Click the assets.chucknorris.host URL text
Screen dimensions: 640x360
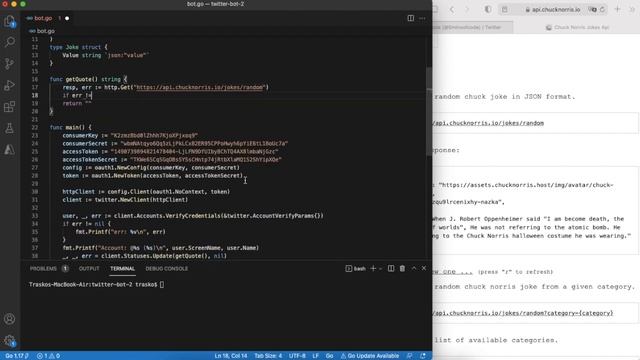pyautogui.click(x=526, y=185)
